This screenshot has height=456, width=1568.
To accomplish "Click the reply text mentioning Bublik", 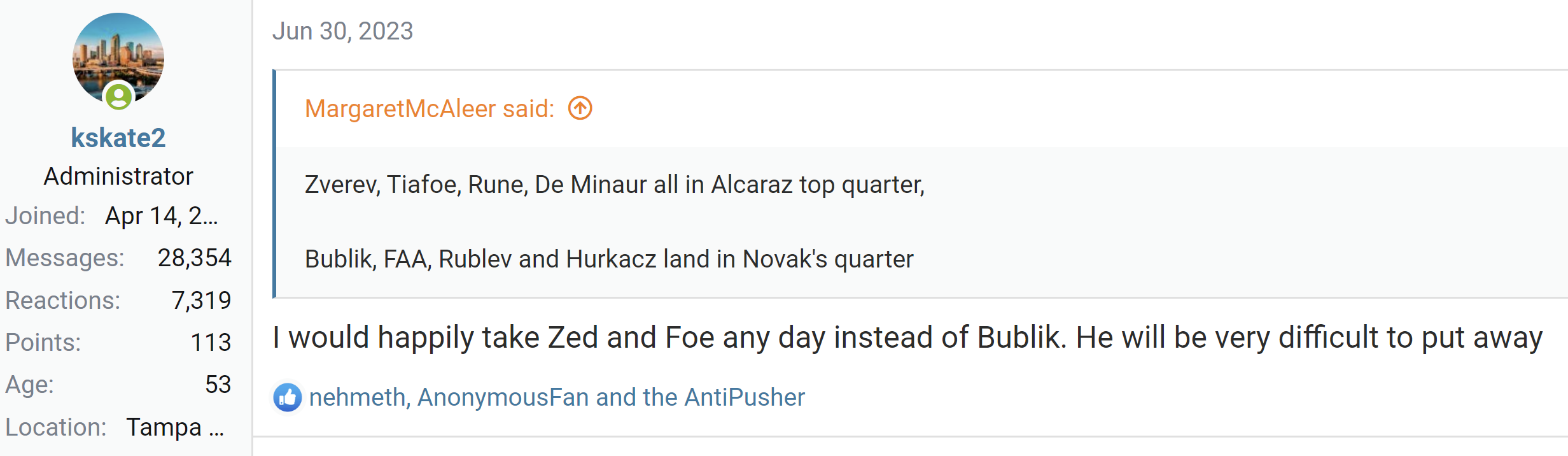I will click(907, 338).
